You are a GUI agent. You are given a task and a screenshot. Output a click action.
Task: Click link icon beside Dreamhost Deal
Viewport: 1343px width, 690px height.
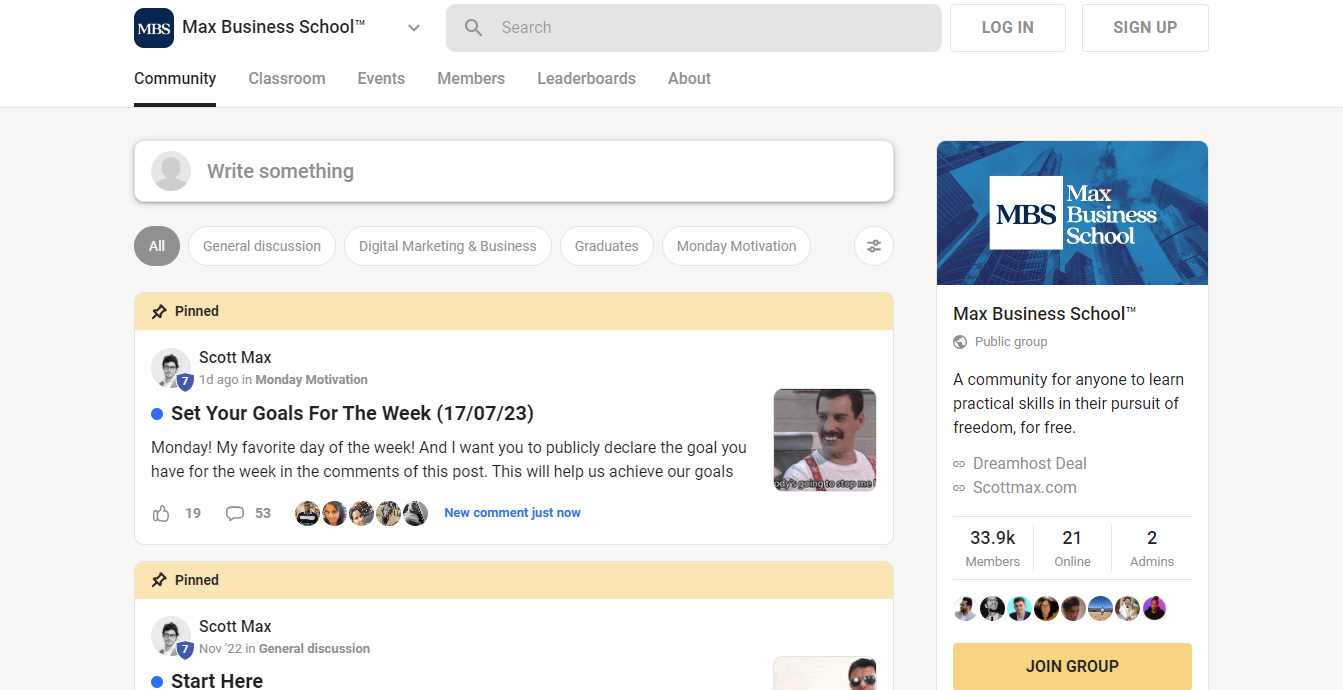[959, 464]
